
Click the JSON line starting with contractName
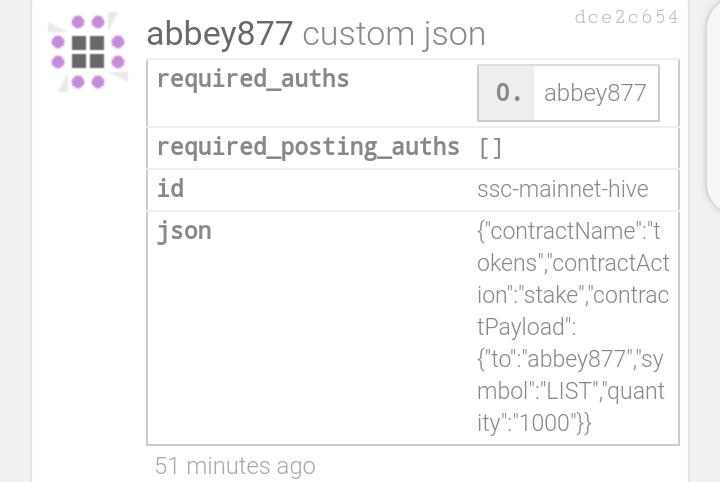(568, 231)
